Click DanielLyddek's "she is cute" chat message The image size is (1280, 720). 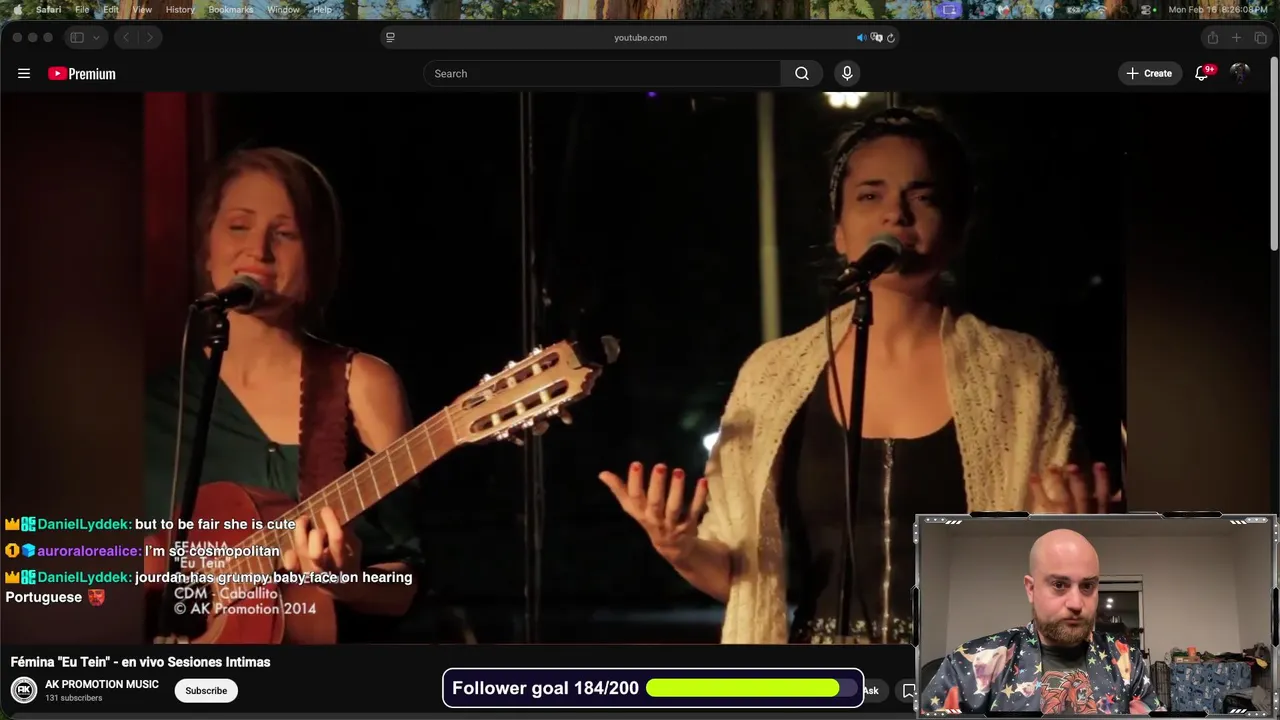click(x=215, y=524)
